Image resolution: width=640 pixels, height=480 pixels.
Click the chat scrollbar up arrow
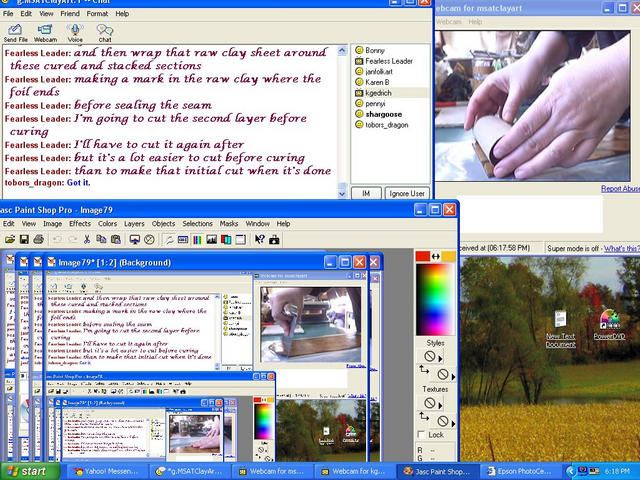coord(342,51)
